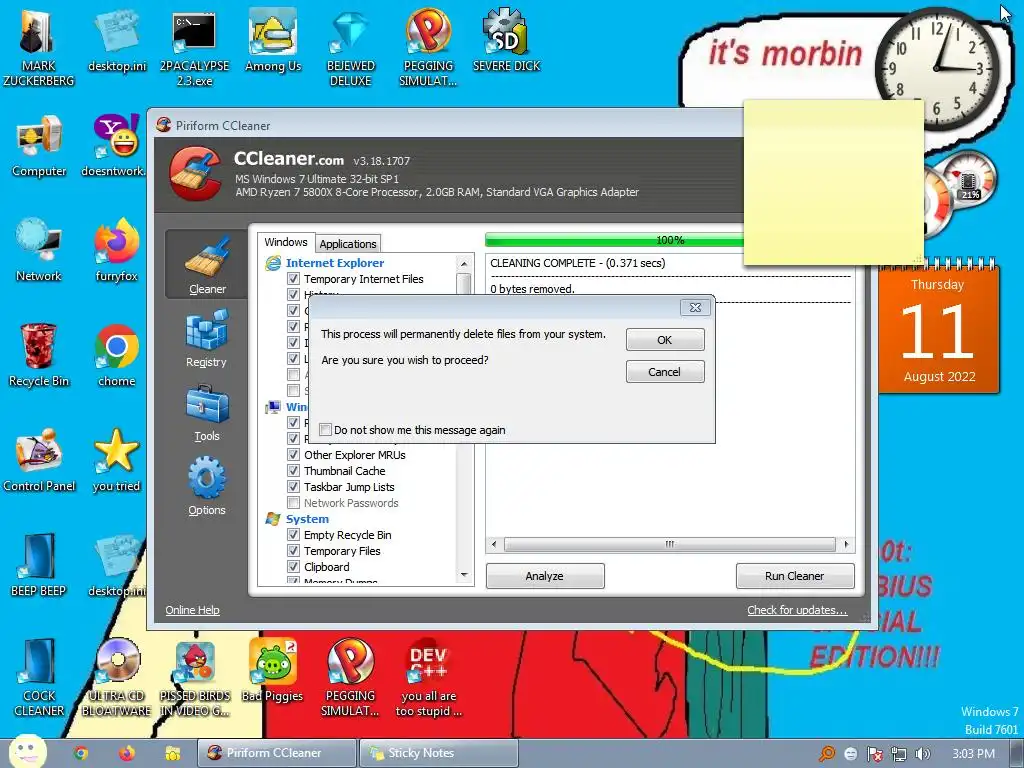Click the 3:03 PM taskbar clock
The image size is (1024, 768).
[x=973, y=754]
